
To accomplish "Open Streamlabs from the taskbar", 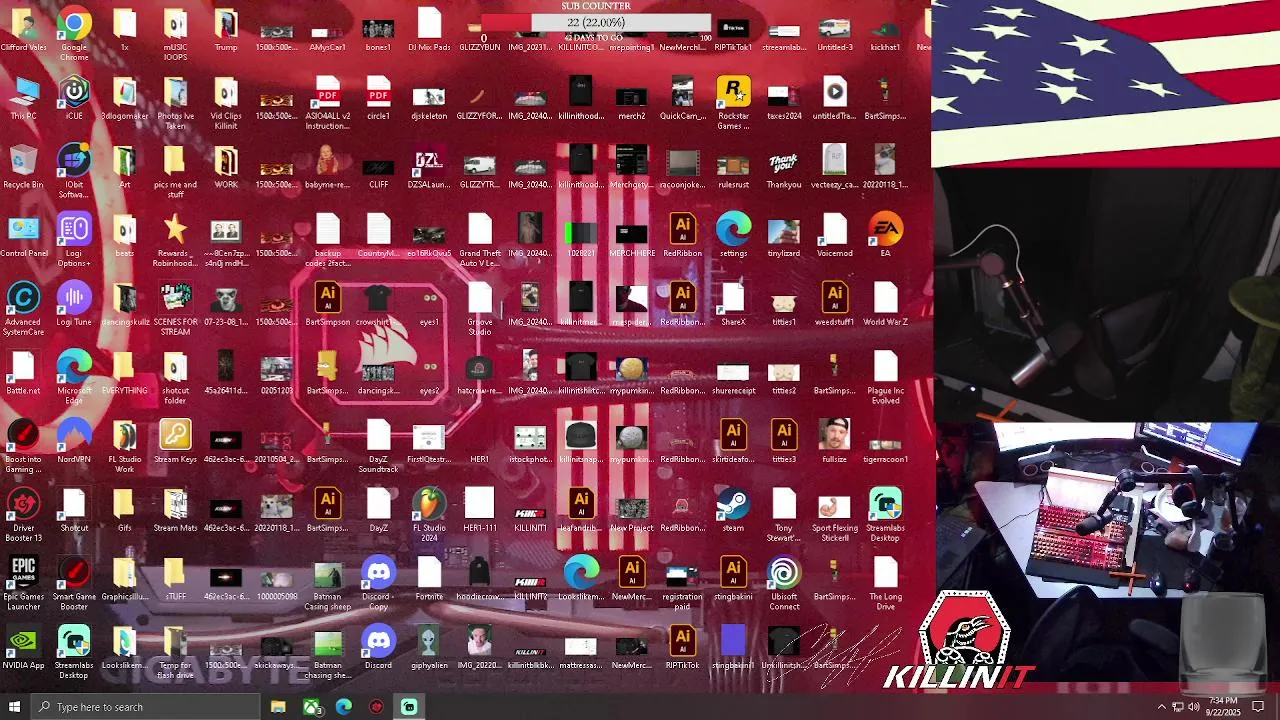I will (x=409, y=707).
